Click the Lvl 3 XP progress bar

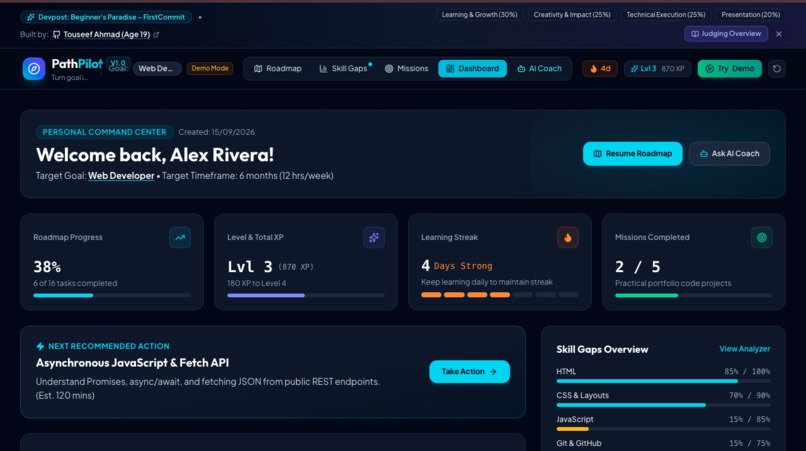(x=306, y=295)
